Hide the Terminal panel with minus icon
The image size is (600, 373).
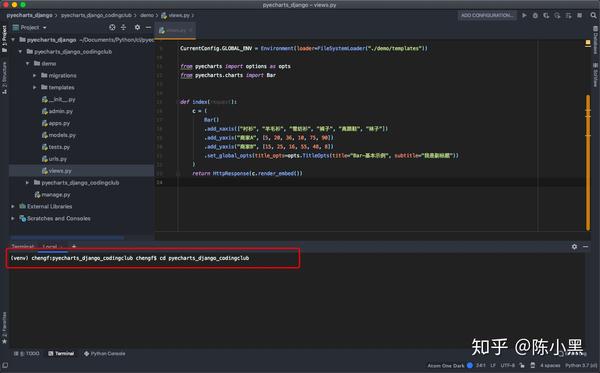585,247
